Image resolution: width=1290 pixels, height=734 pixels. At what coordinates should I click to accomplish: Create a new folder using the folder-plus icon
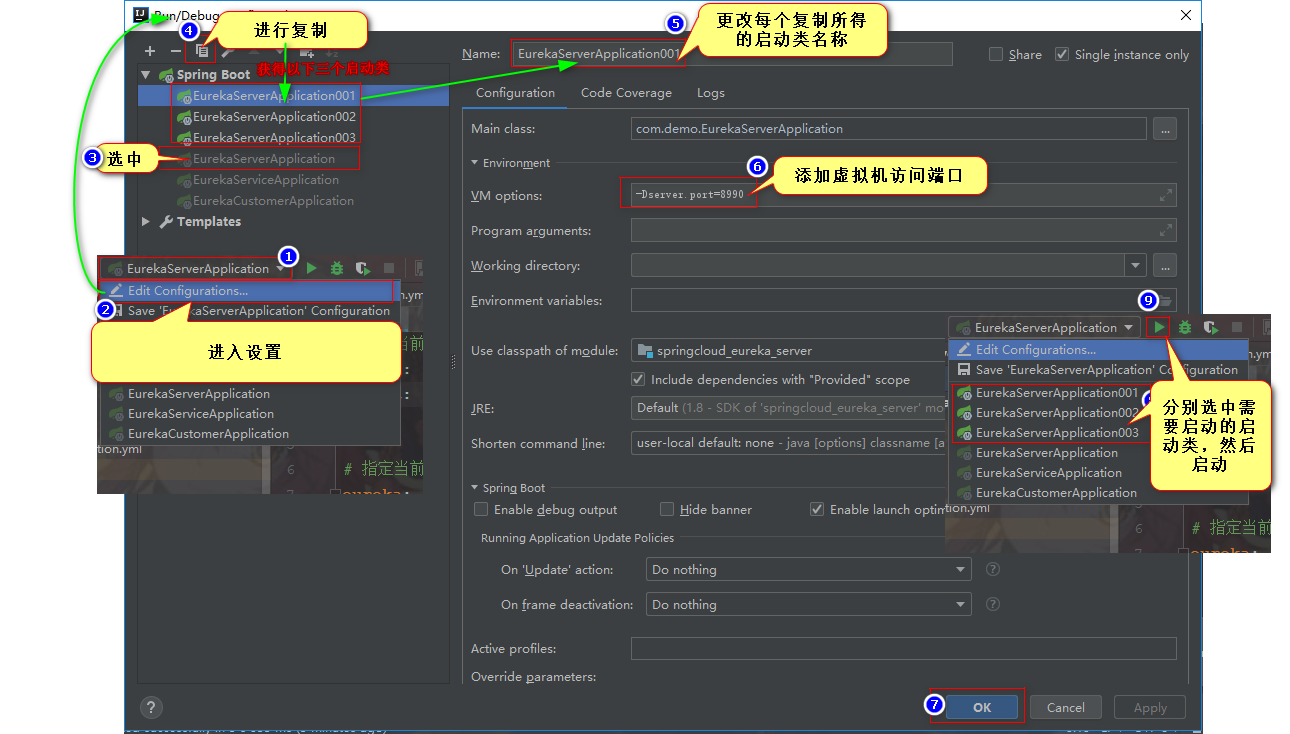[x=307, y=51]
